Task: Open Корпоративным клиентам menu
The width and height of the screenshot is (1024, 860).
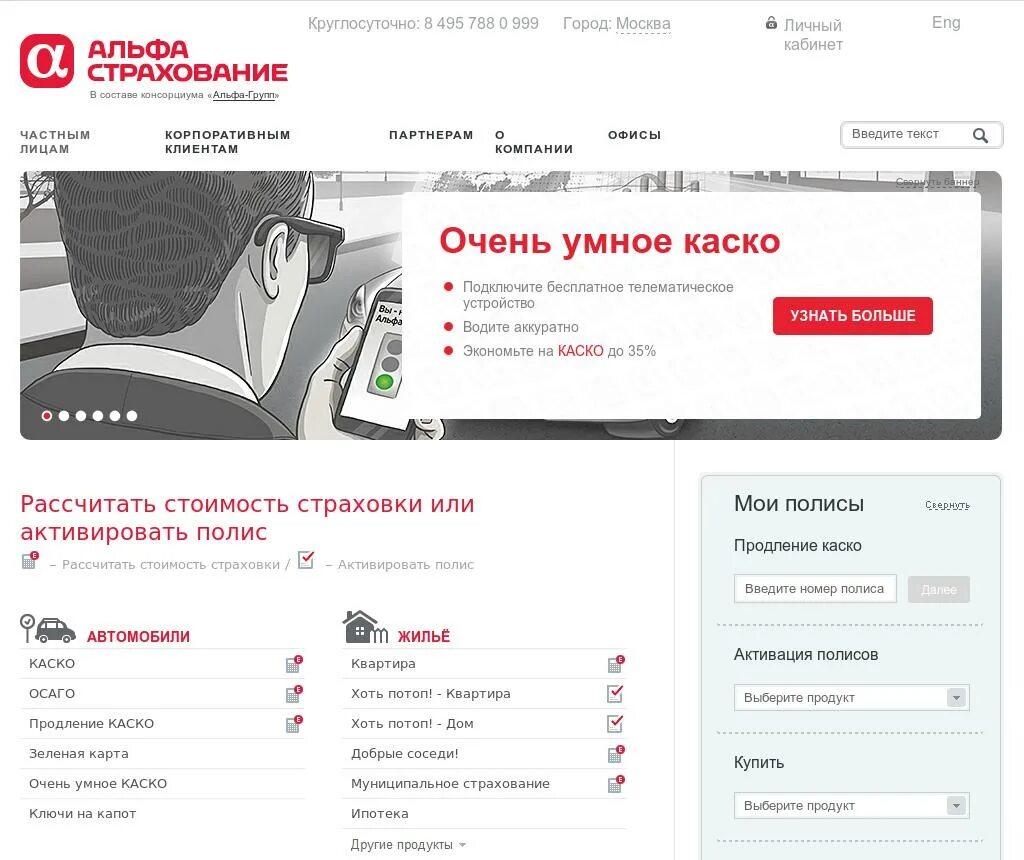Action: (x=227, y=142)
